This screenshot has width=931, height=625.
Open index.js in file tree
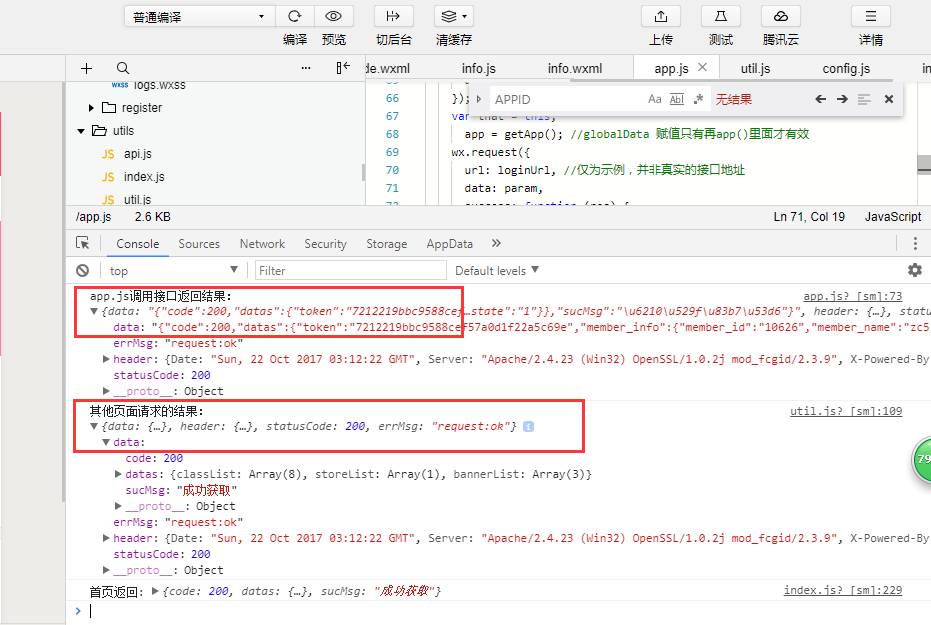click(144, 177)
